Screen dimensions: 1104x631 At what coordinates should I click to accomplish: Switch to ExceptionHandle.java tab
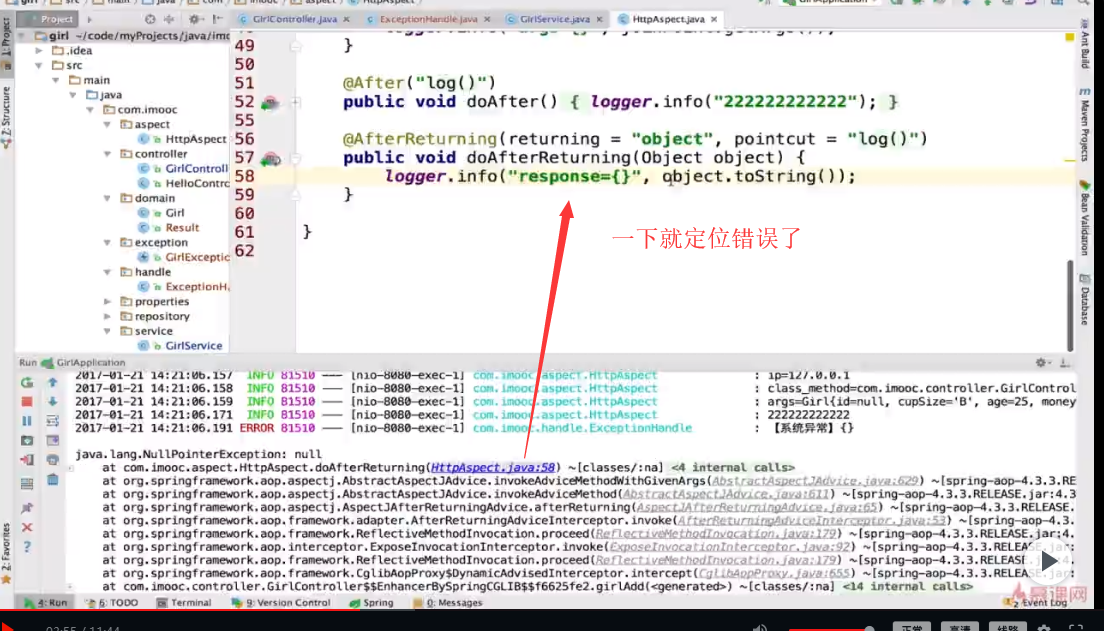coord(428,19)
